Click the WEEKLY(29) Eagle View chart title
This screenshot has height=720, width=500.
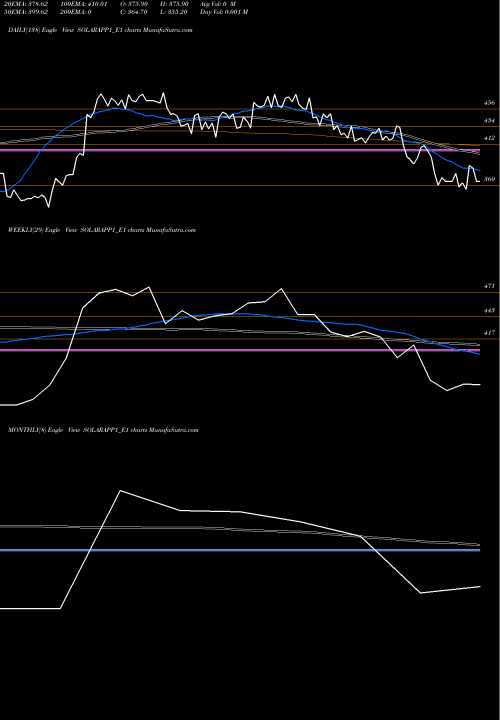coord(102,230)
